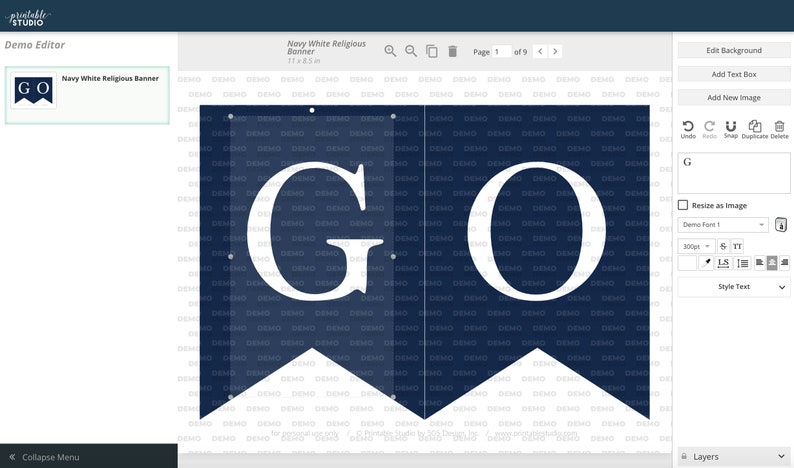
Task: Align text to the right
Action: tap(784, 262)
